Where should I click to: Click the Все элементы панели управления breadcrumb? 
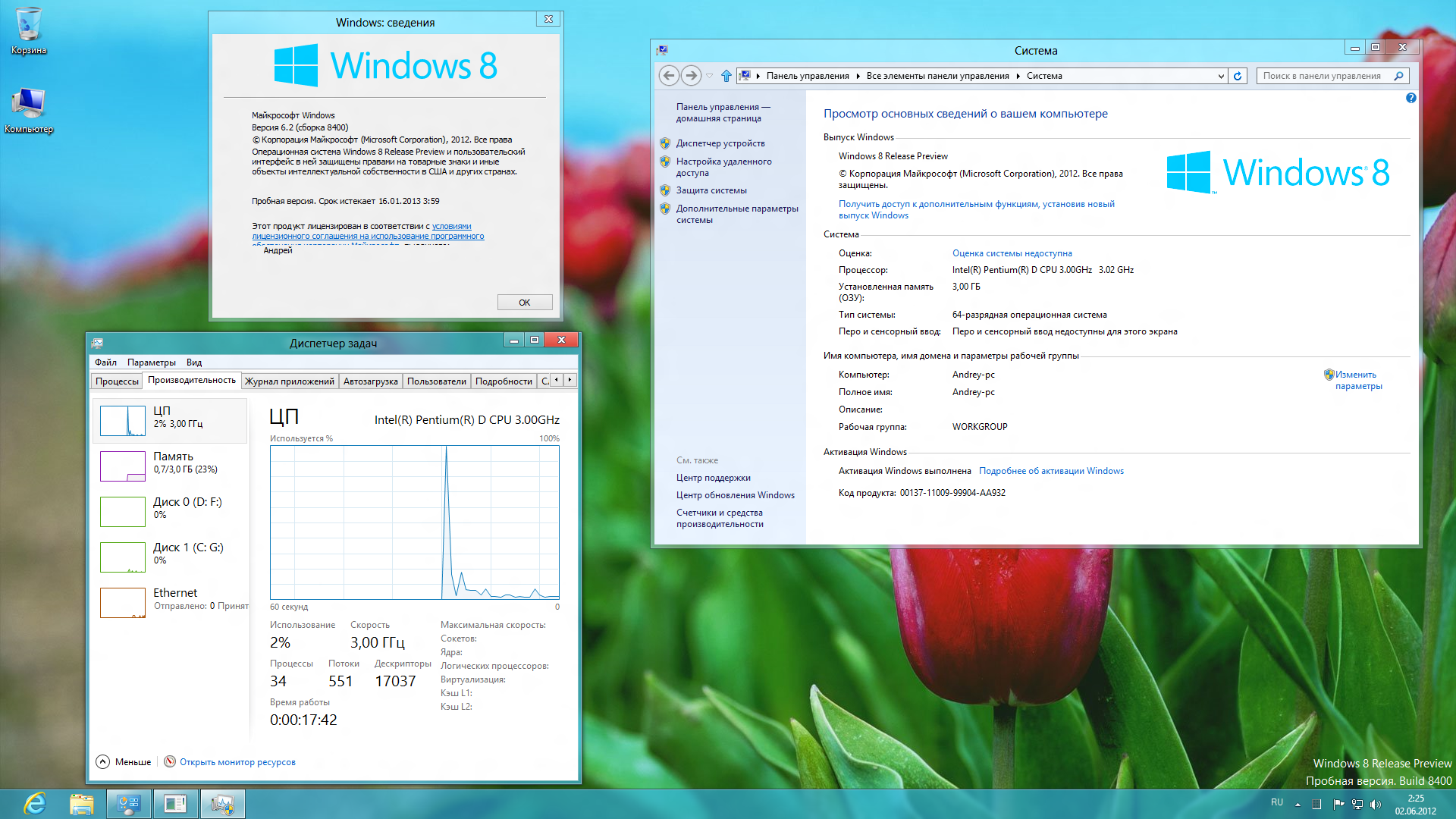(x=937, y=76)
